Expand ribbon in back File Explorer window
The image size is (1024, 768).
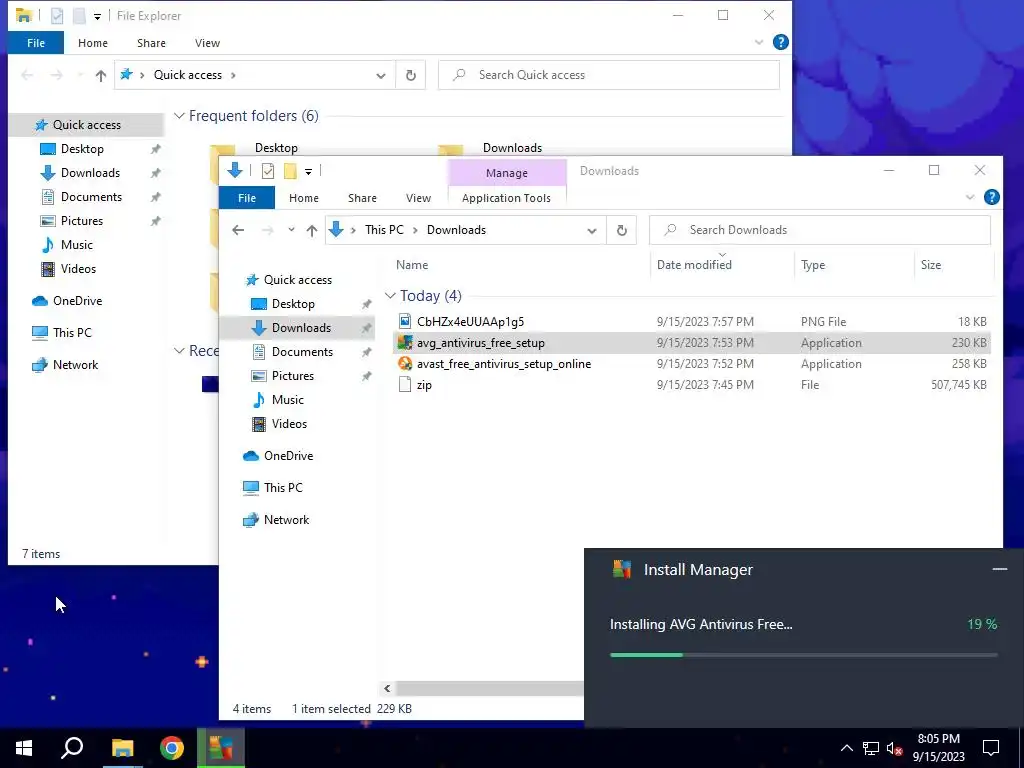[759, 42]
